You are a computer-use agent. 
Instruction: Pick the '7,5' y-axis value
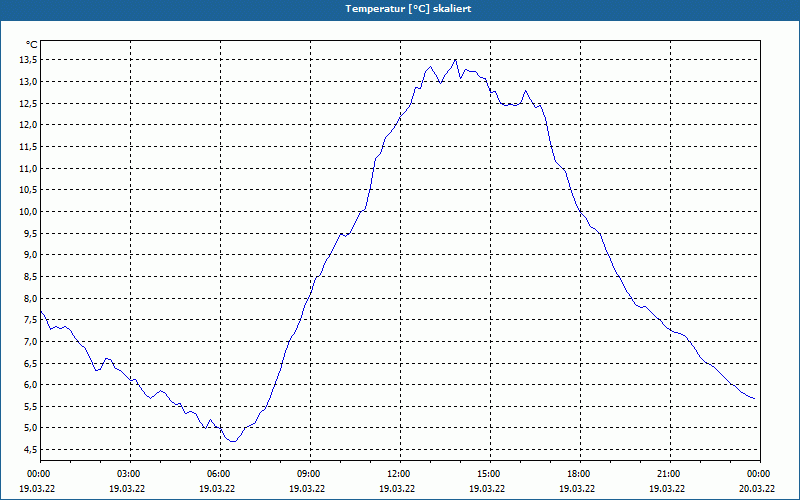click(31, 320)
